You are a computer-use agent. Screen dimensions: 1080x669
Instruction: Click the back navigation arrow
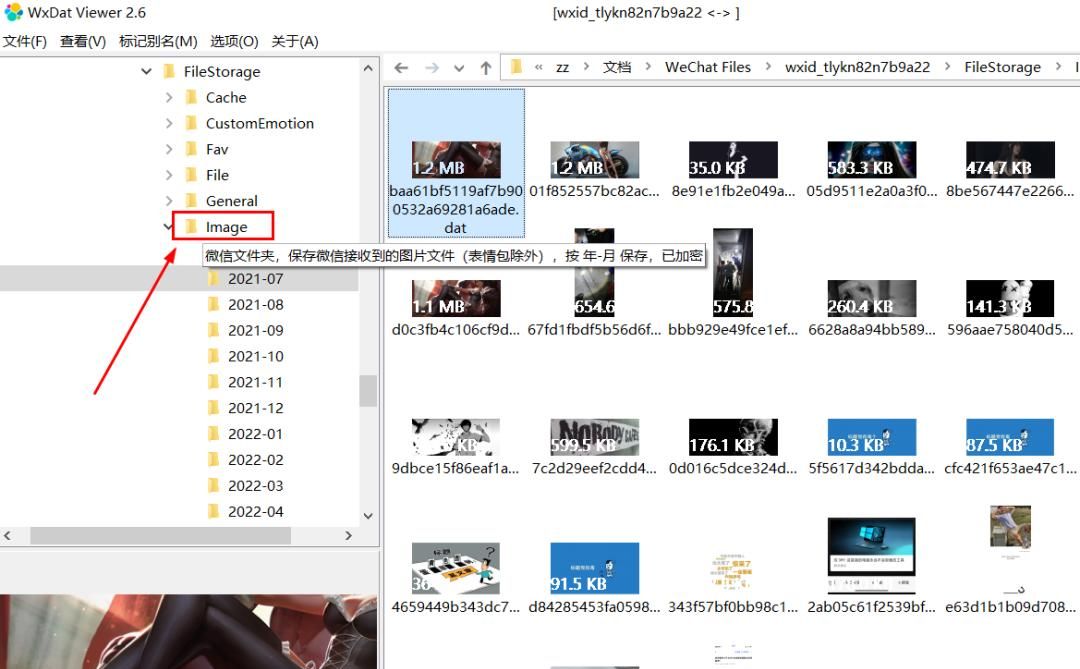tap(399, 66)
